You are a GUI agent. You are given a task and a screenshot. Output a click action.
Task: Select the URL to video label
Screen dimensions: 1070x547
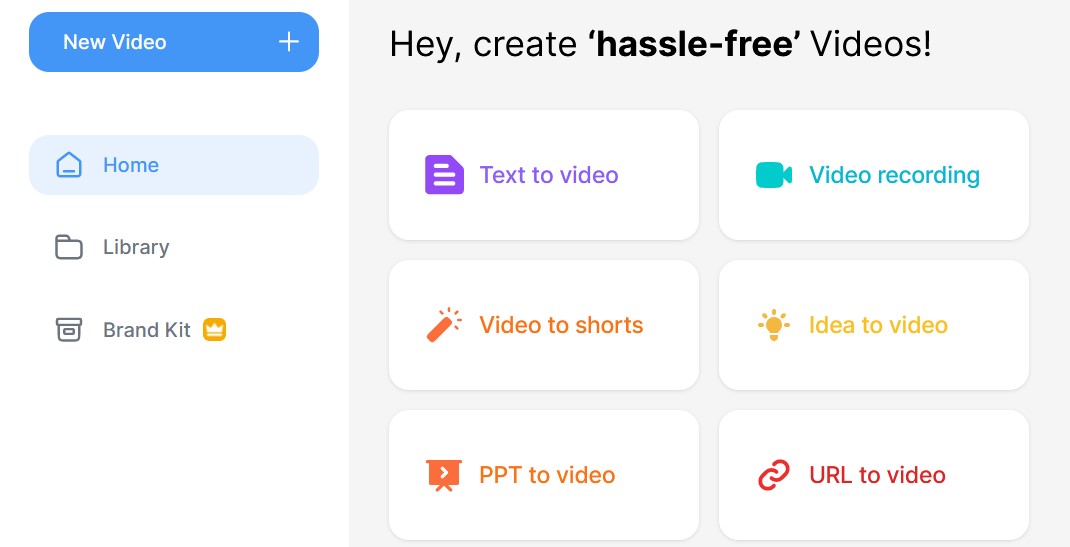878,475
